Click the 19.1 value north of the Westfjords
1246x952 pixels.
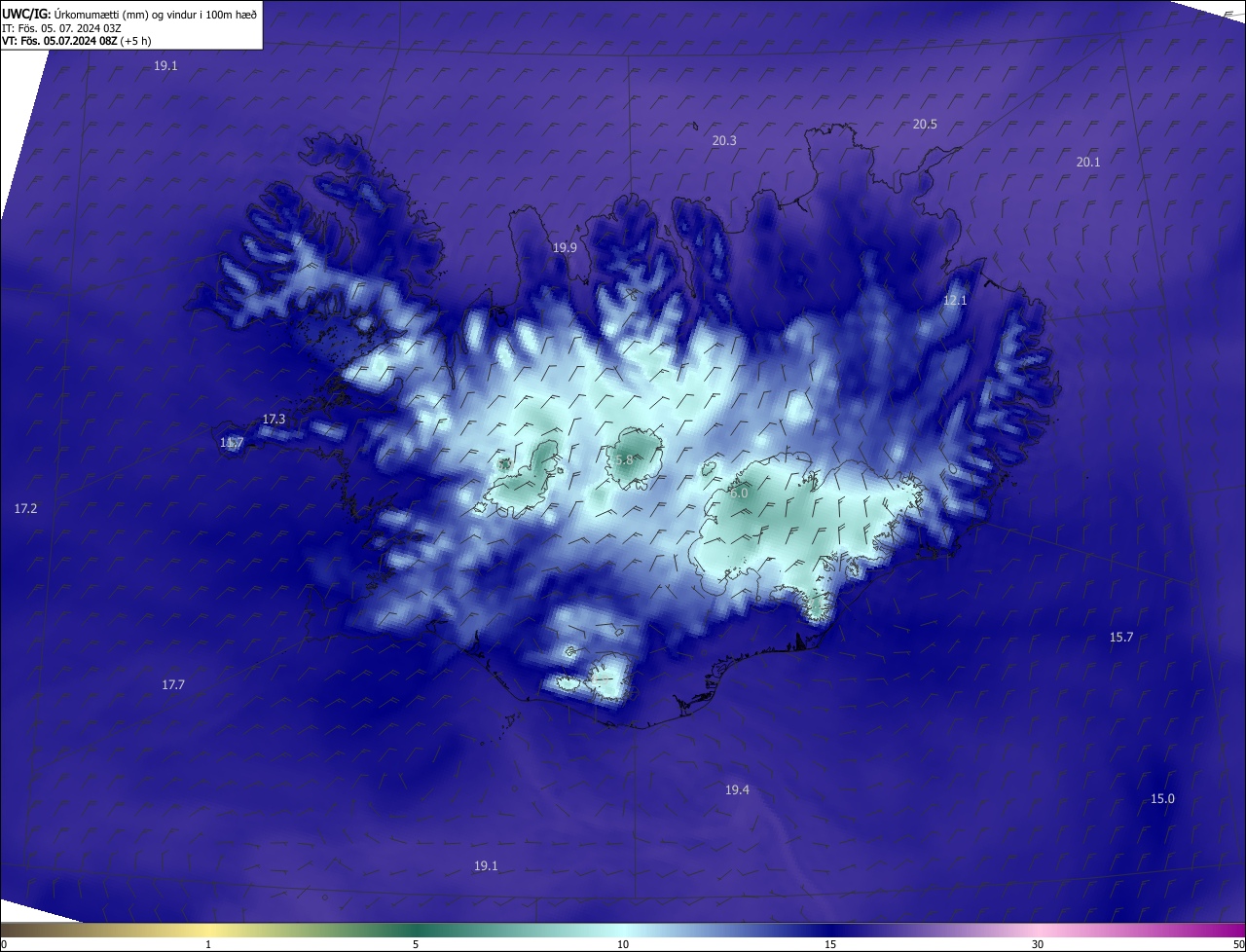click(165, 65)
